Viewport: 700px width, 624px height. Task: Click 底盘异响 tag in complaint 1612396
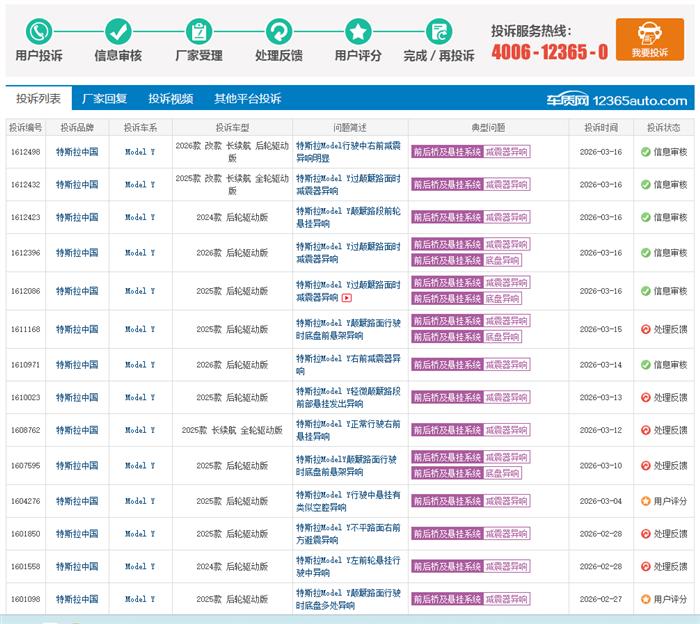pos(502,260)
